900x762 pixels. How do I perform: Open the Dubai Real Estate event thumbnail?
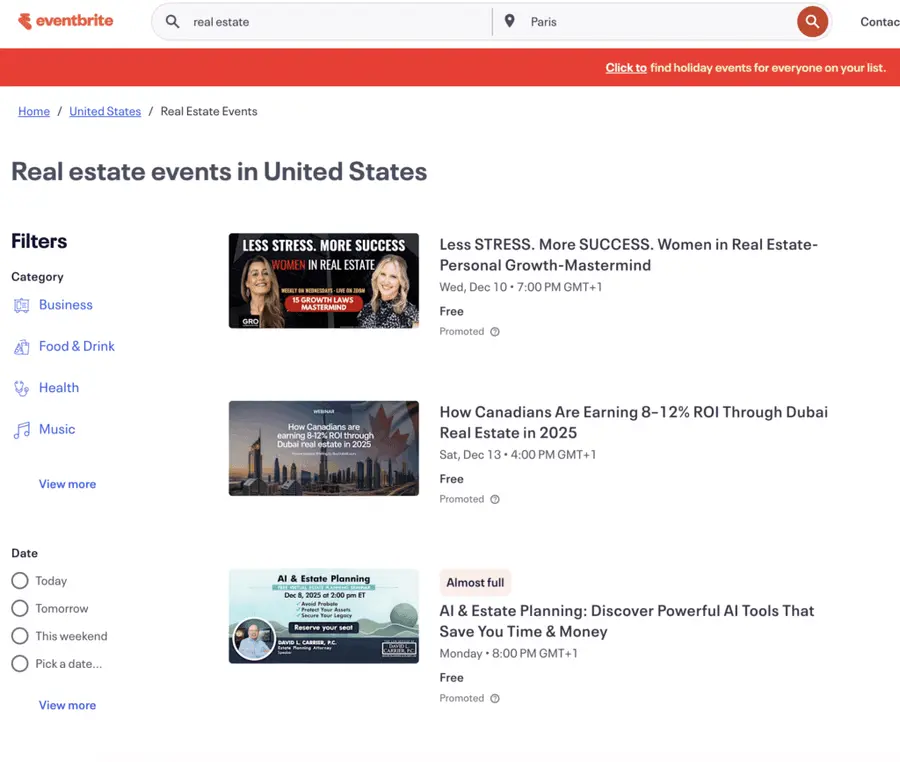pyautogui.click(x=323, y=448)
